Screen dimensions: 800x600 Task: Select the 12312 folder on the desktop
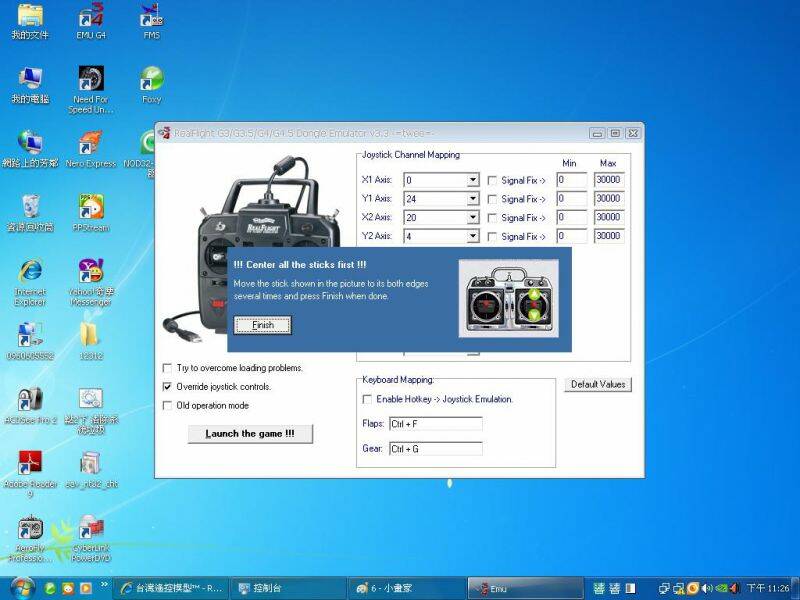click(91, 341)
